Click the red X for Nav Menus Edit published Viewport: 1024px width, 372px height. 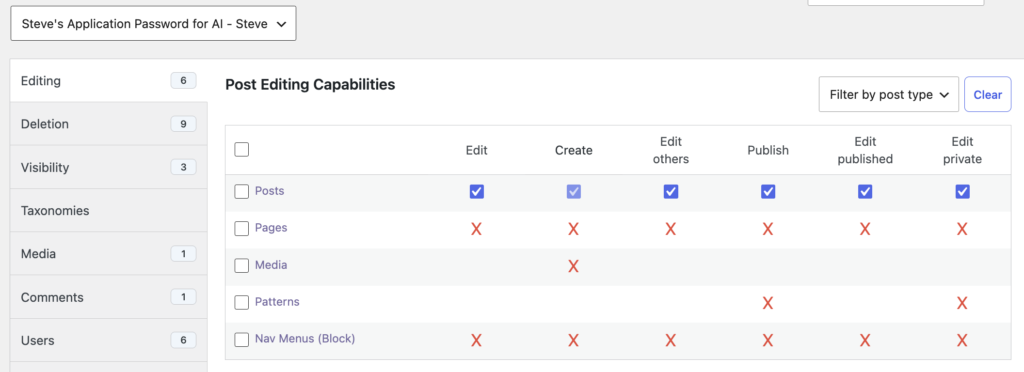[x=865, y=340]
